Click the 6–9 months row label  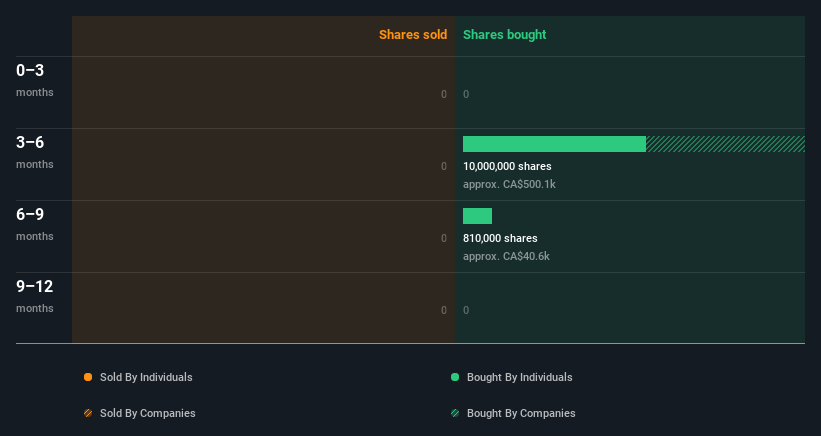(35, 224)
